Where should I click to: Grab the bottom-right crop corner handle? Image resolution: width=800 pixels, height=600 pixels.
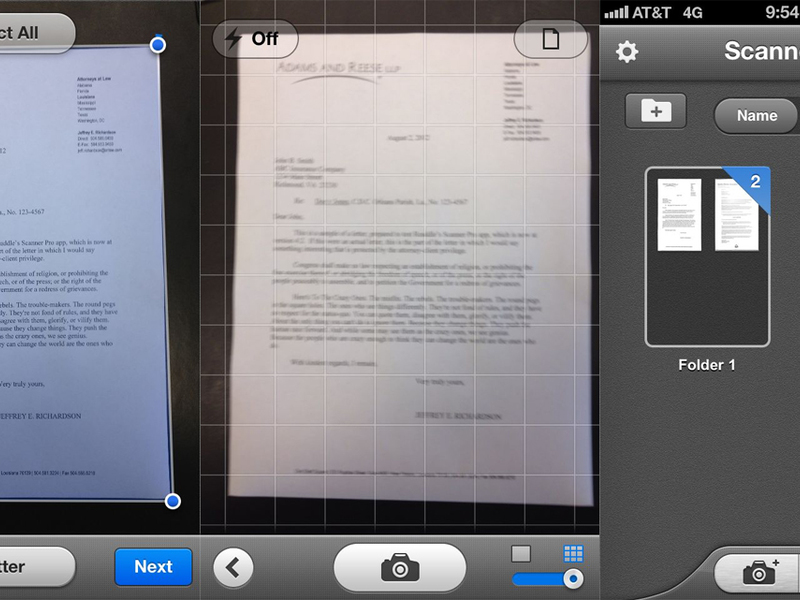click(x=173, y=501)
